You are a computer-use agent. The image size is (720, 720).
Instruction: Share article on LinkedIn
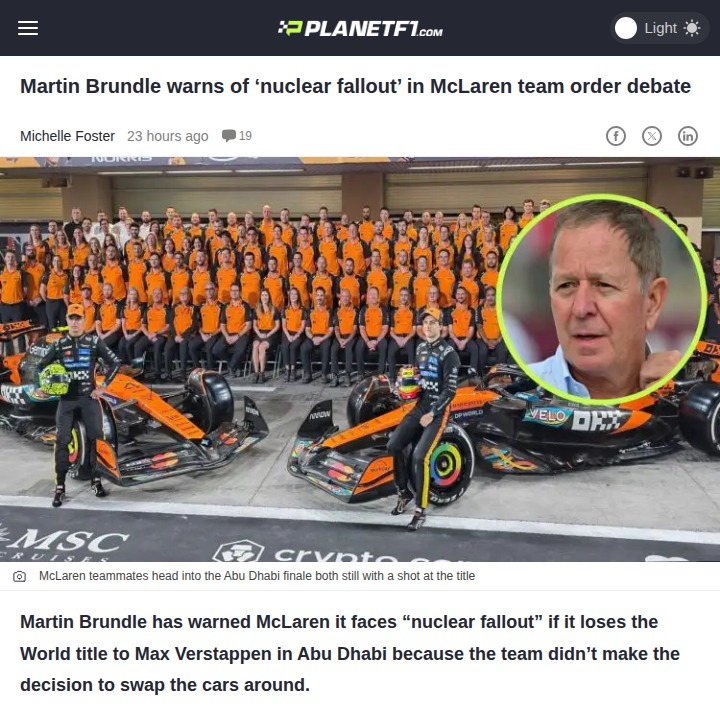(687, 136)
